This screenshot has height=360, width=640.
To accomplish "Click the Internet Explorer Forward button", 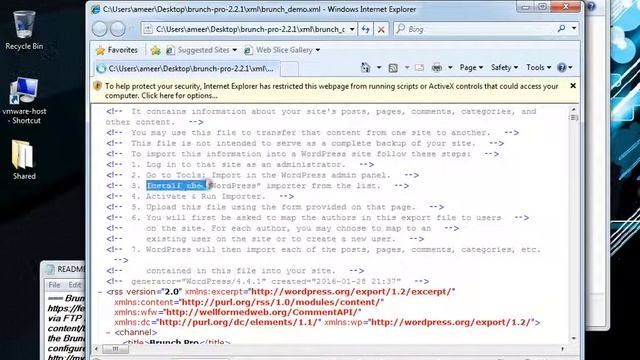I will (118, 29).
